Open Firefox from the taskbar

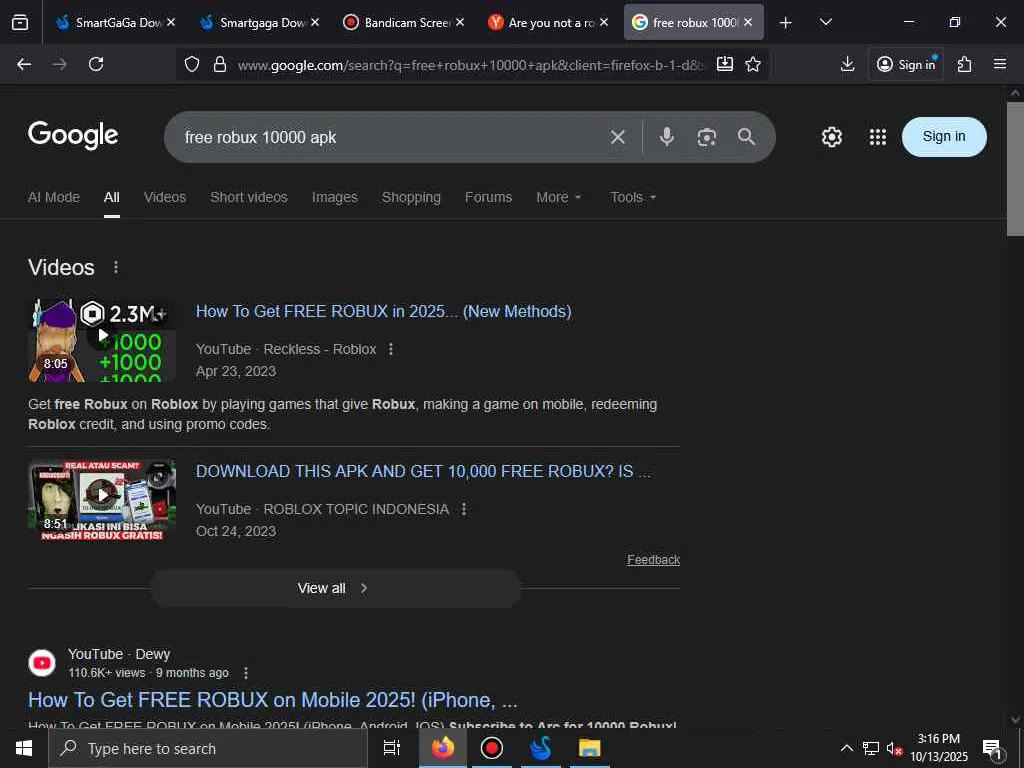click(442, 748)
